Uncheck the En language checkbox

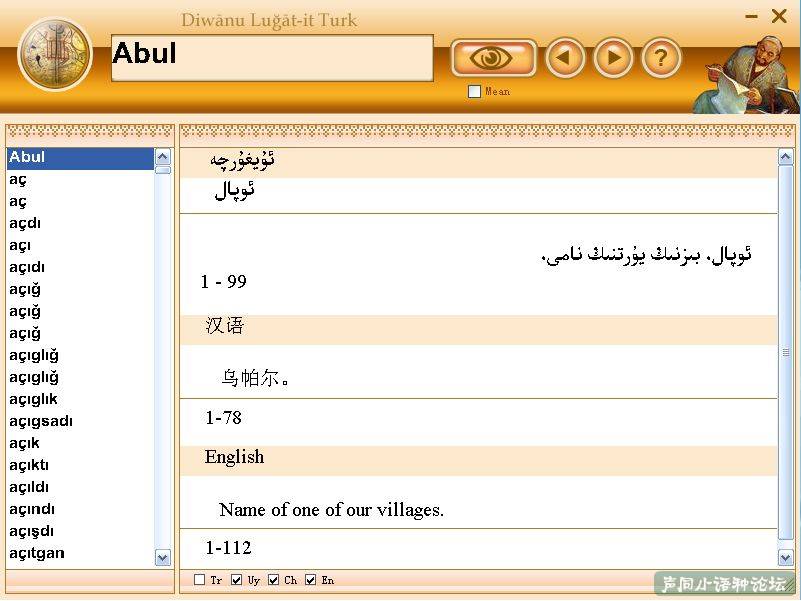coord(310,580)
